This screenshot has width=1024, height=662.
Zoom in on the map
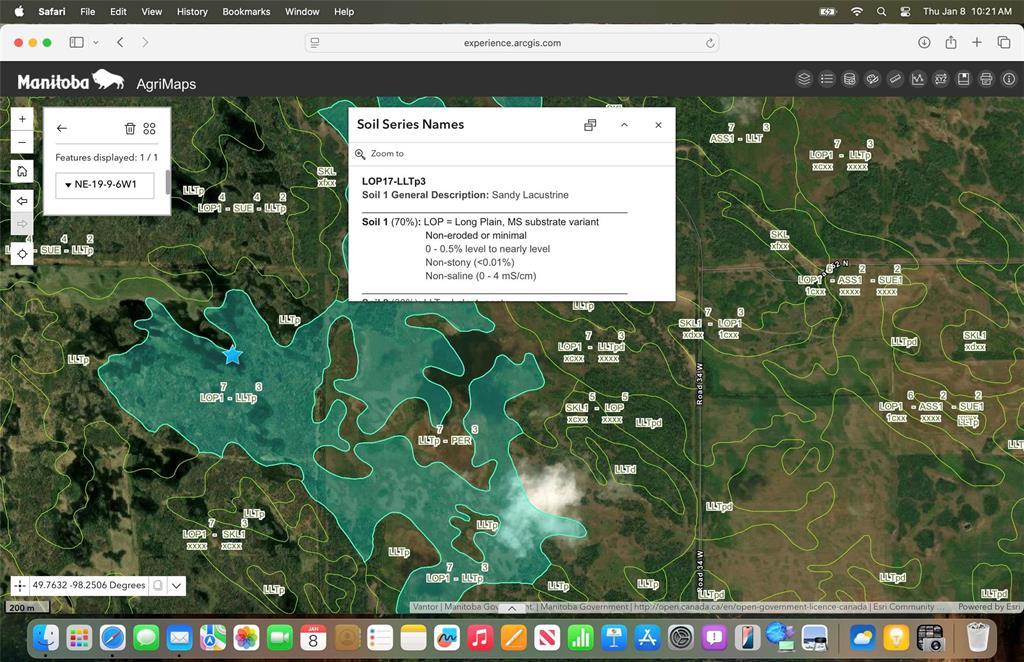(22, 118)
